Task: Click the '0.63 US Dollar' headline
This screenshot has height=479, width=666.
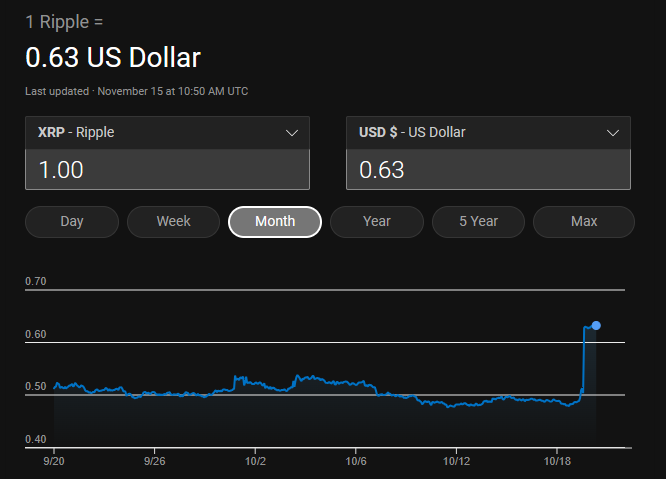Action: pyautogui.click(x=113, y=57)
